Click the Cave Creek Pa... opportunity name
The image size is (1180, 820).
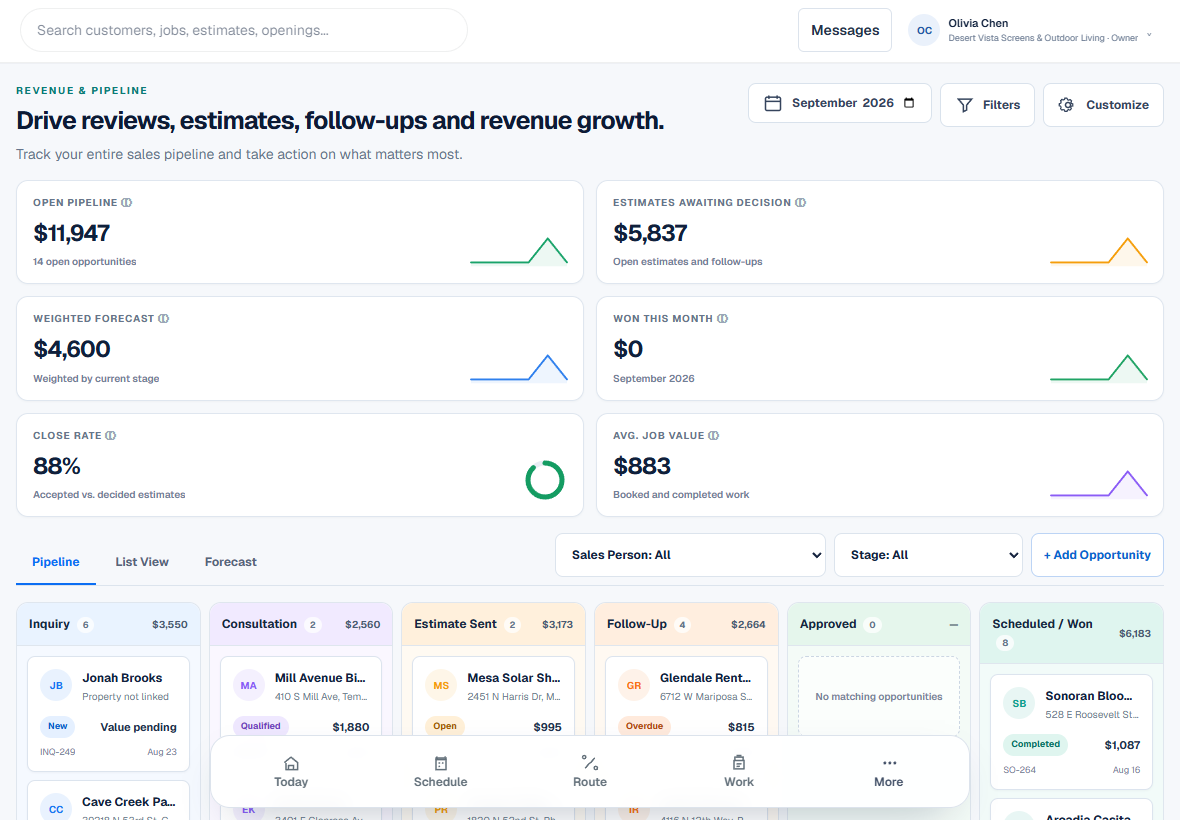coord(129,802)
